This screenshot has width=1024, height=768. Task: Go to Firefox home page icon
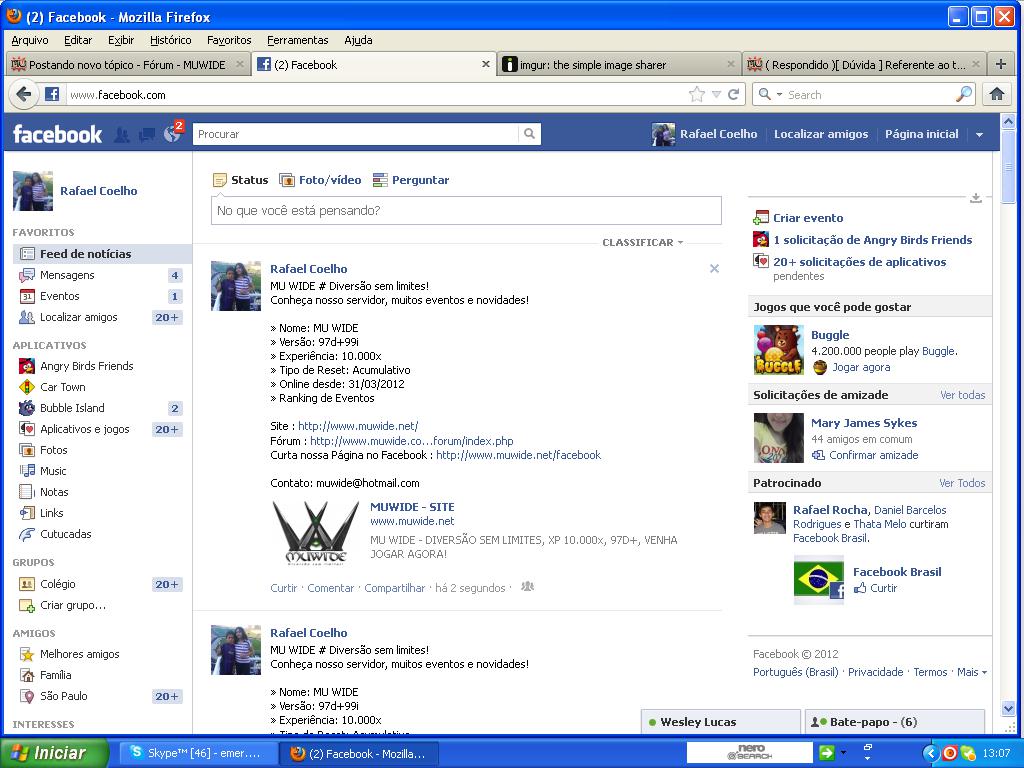pos(997,95)
